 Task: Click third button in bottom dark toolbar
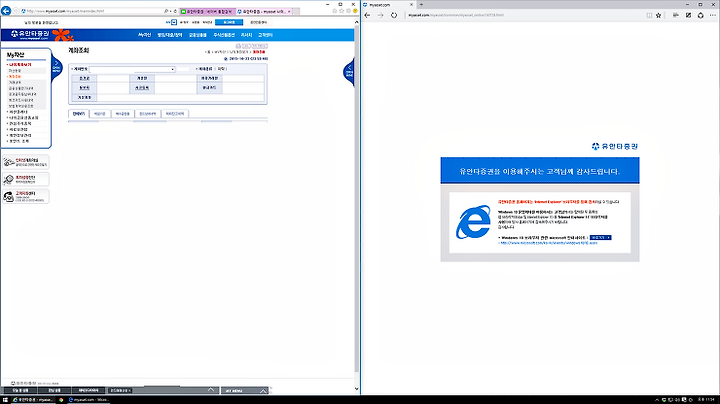coord(88,391)
